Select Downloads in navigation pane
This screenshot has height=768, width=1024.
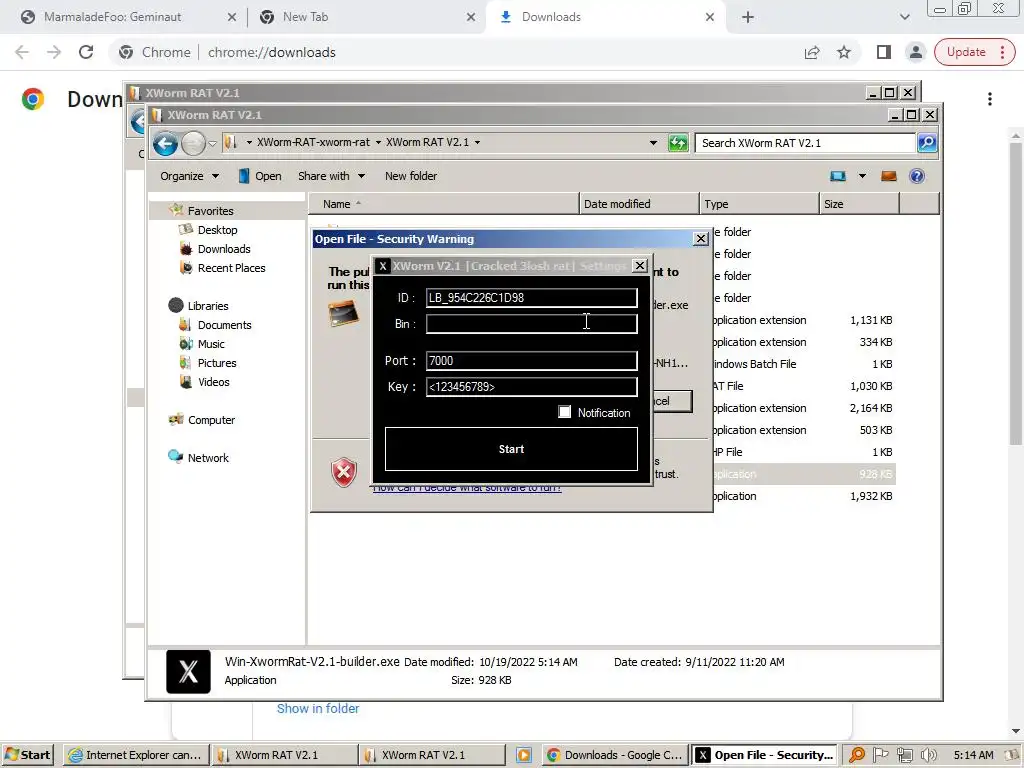pos(223,249)
